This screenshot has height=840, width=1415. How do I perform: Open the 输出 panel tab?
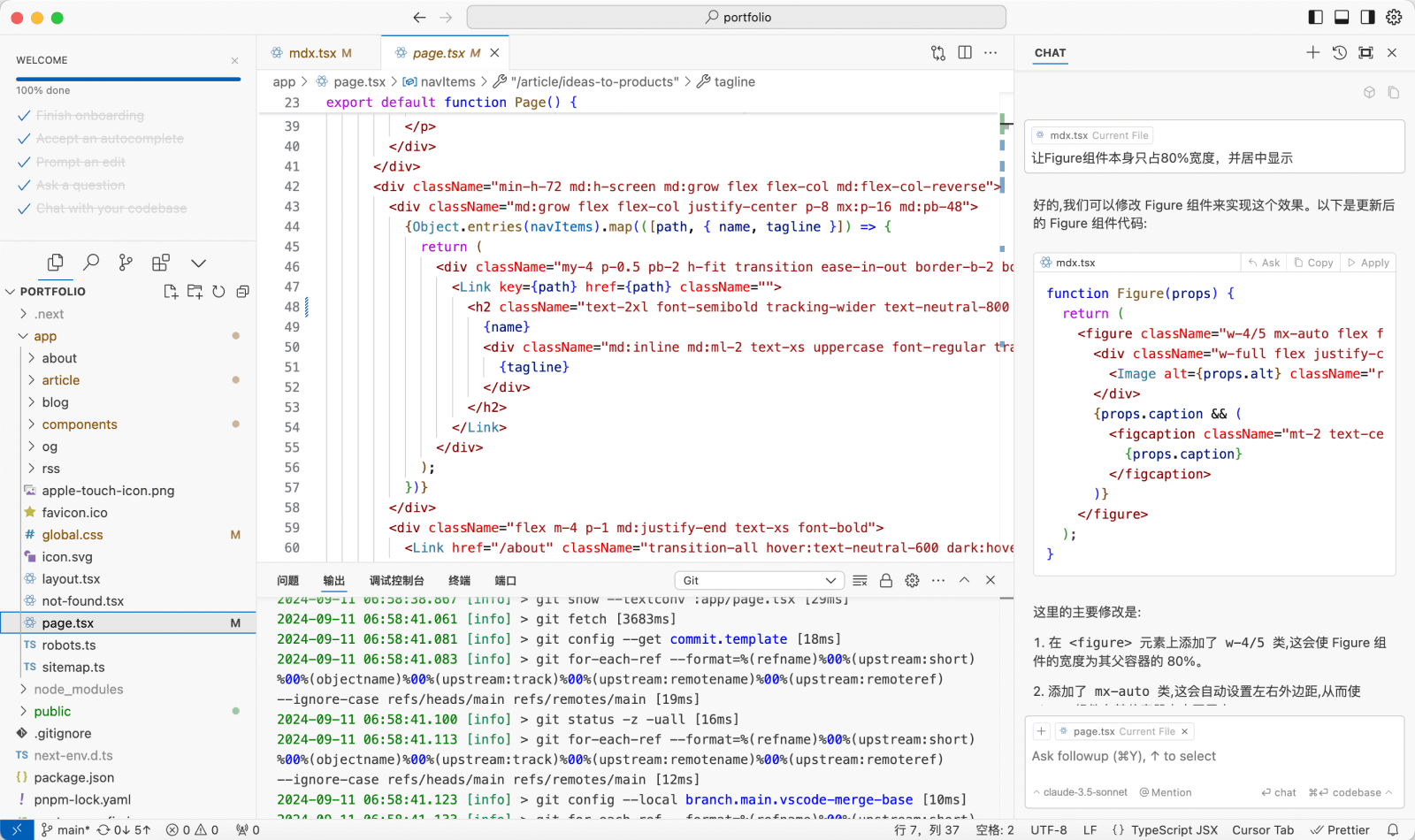click(x=334, y=581)
